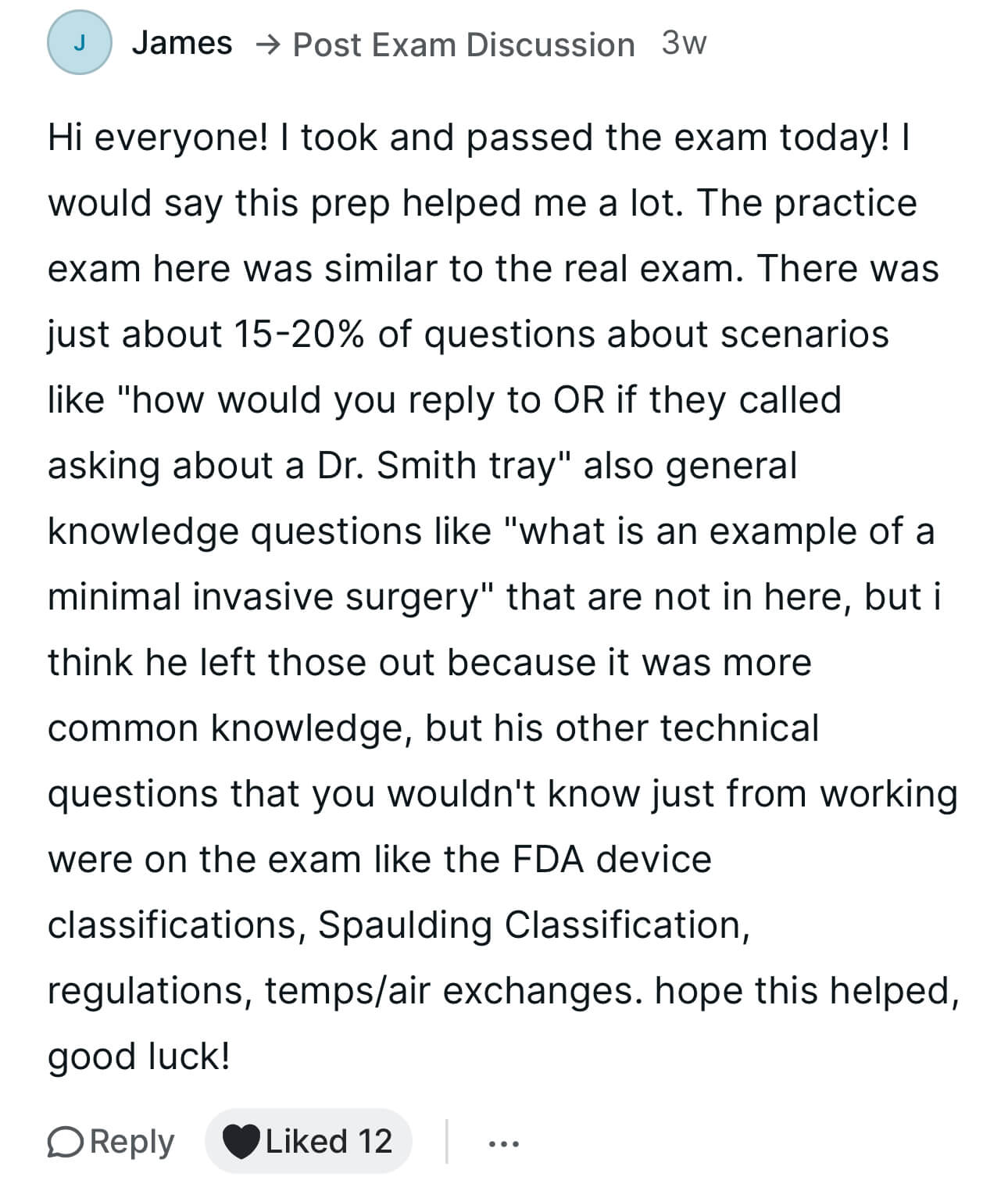Click the 3w timestamp
Viewport: 1008px width, 1191px height.
coord(684,43)
